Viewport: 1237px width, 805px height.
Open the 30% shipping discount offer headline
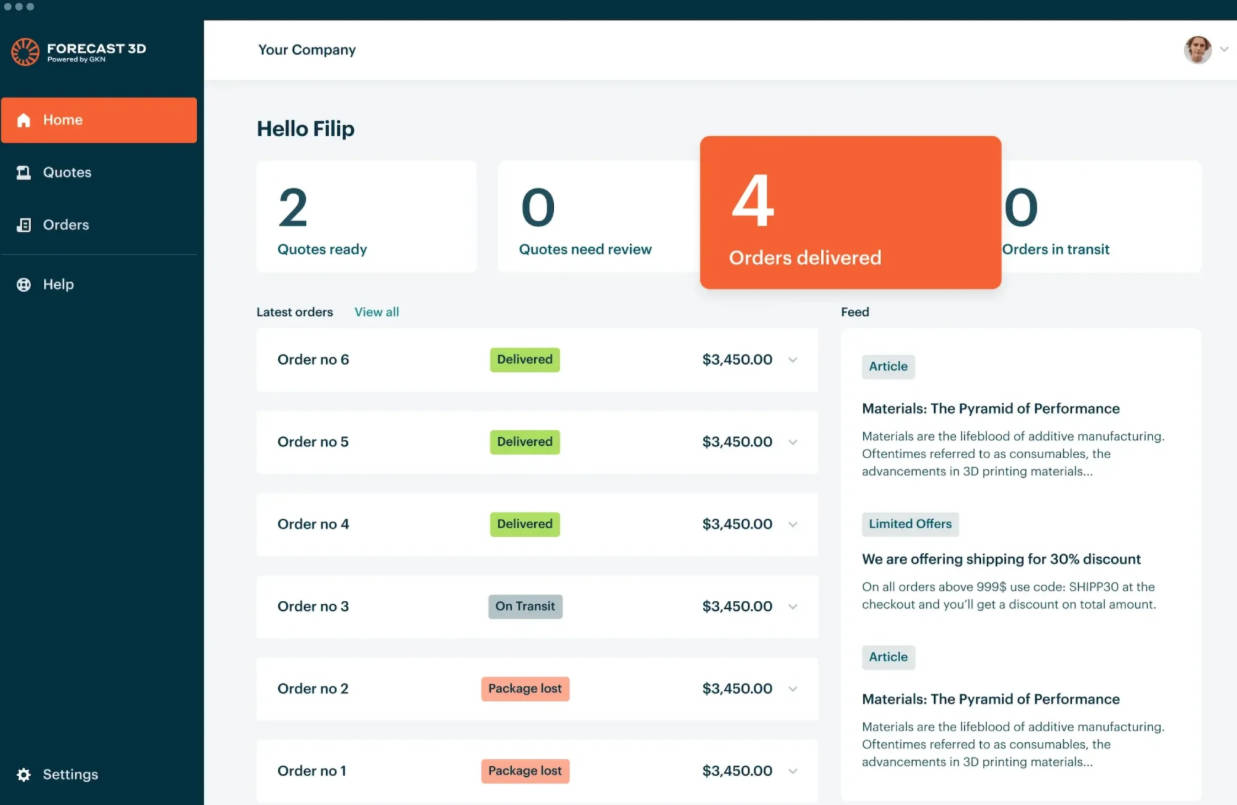point(1001,559)
